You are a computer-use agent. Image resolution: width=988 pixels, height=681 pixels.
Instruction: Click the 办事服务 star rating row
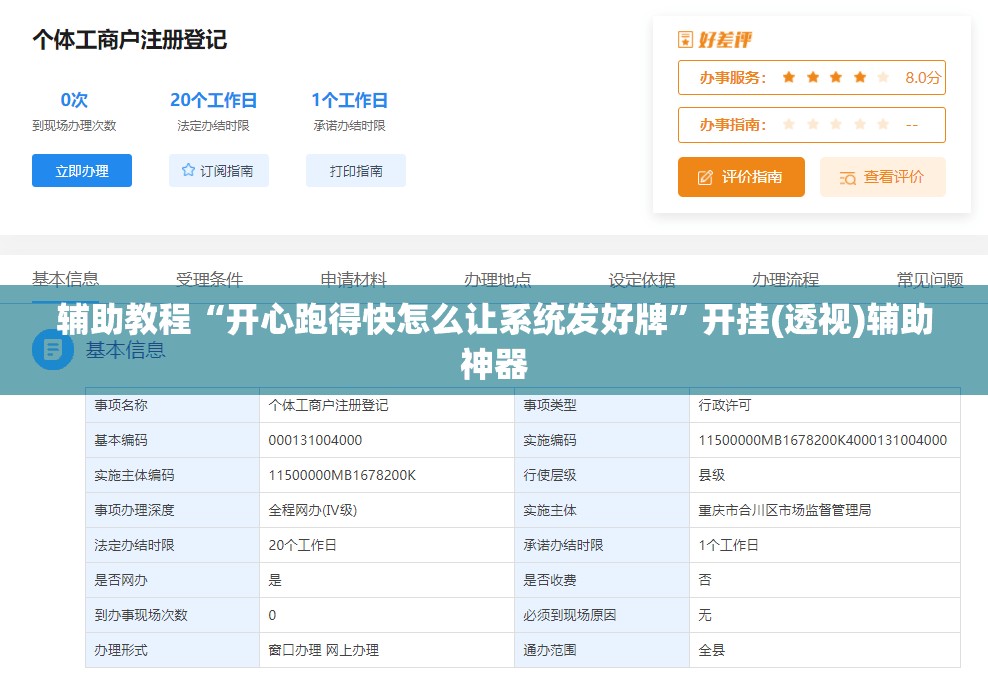(812, 77)
